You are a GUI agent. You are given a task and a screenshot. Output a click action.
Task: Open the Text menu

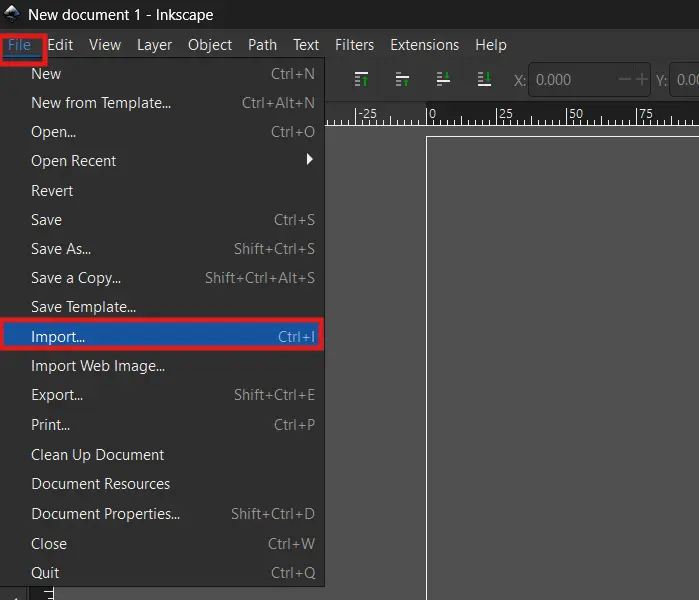click(x=306, y=45)
